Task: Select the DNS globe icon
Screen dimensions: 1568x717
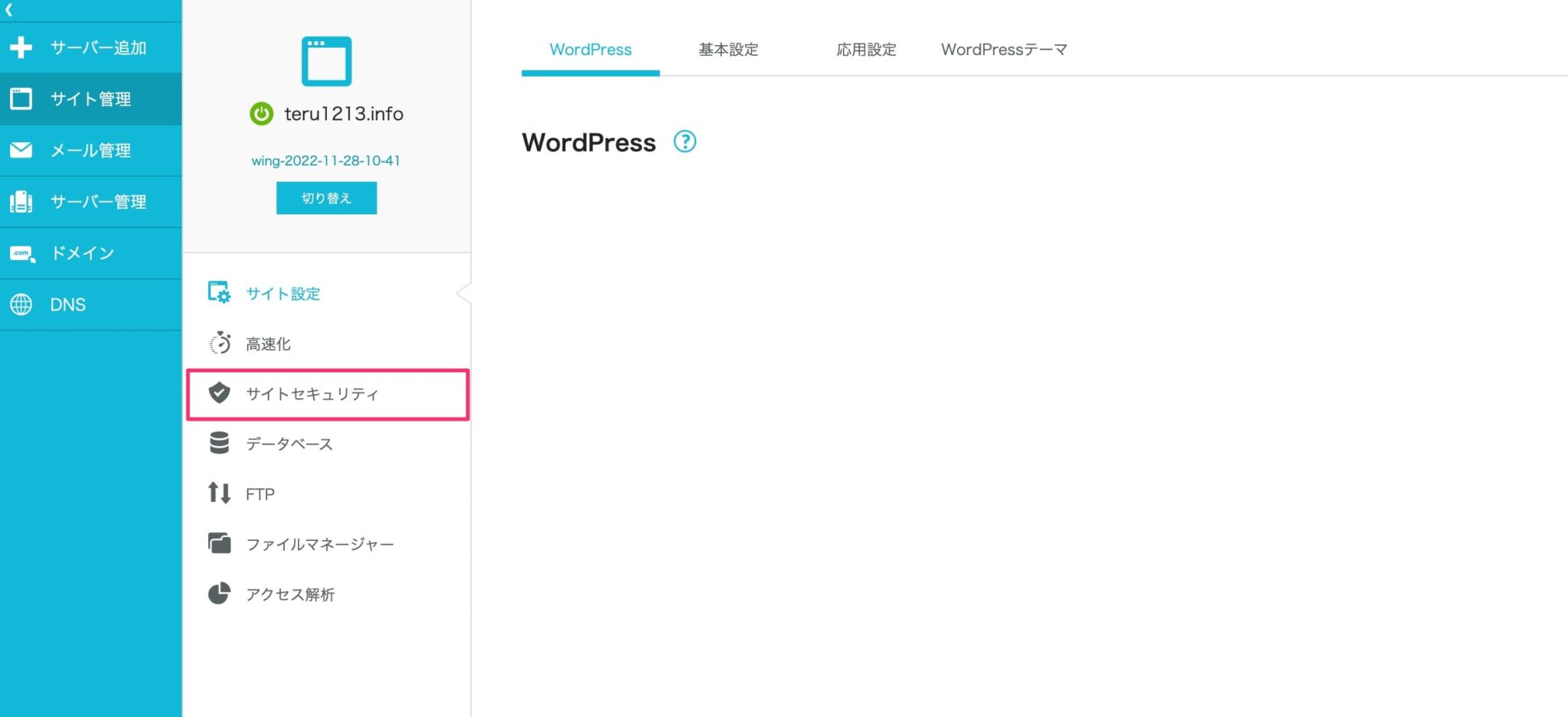Action: [21, 304]
